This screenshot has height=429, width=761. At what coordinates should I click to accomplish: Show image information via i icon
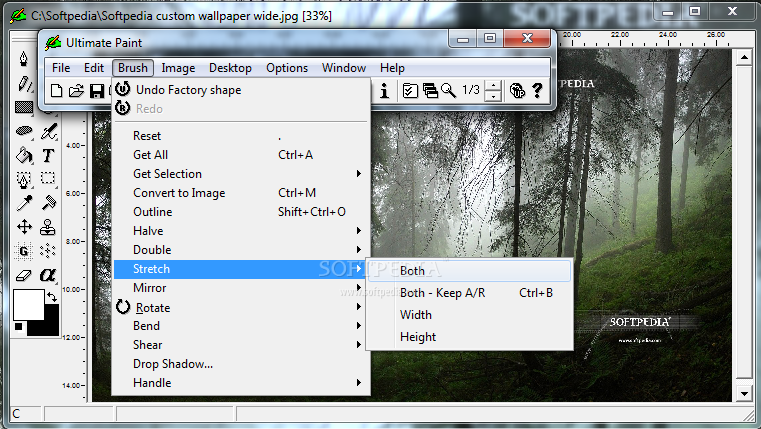[384, 91]
